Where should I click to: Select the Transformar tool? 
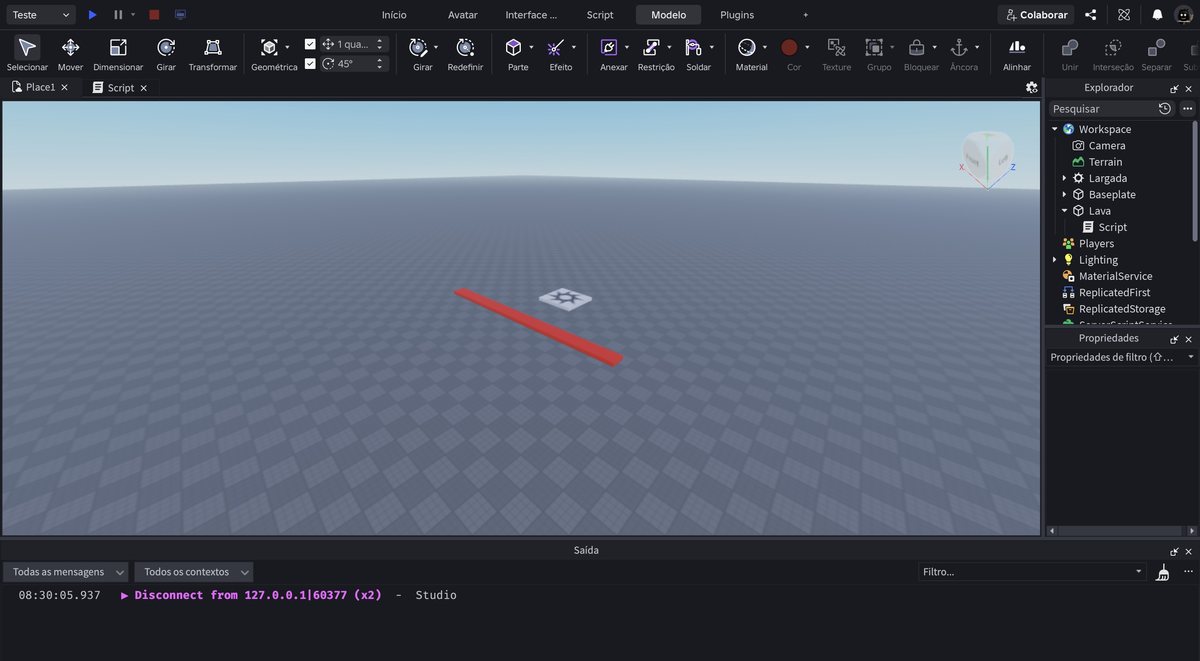213,47
